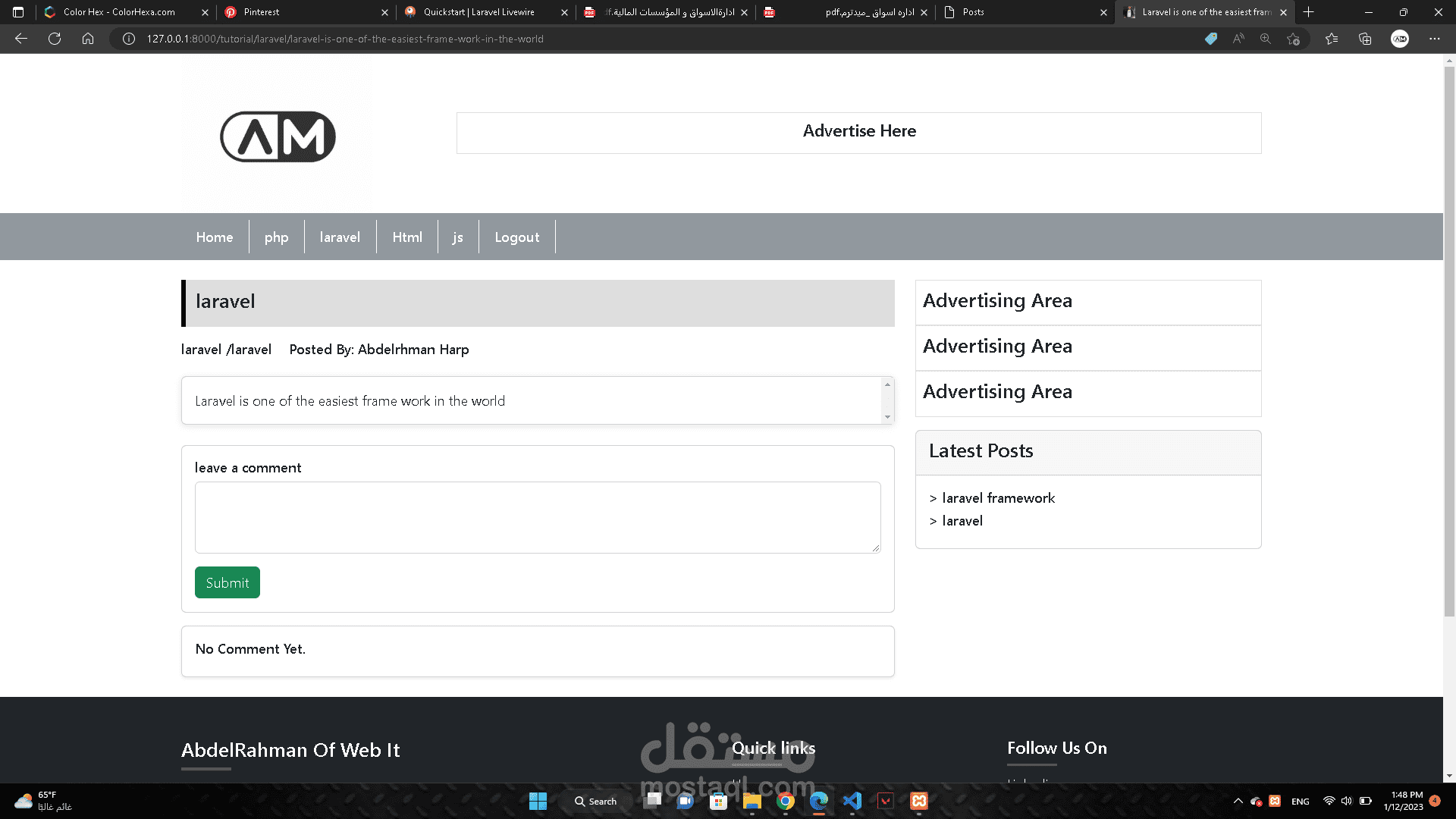Open Chrome from the taskbar
The height and width of the screenshot is (819, 1456).
(x=786, y=801)
